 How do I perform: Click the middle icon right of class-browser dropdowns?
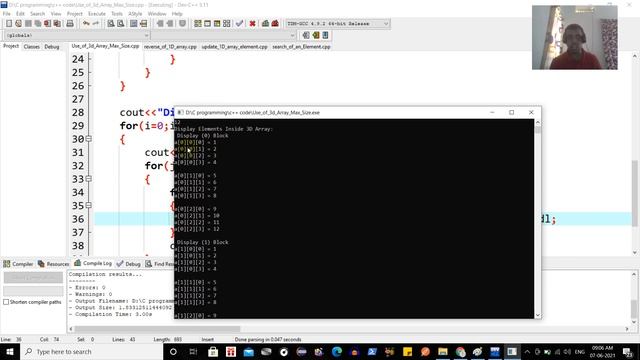[x=316, y=36]
